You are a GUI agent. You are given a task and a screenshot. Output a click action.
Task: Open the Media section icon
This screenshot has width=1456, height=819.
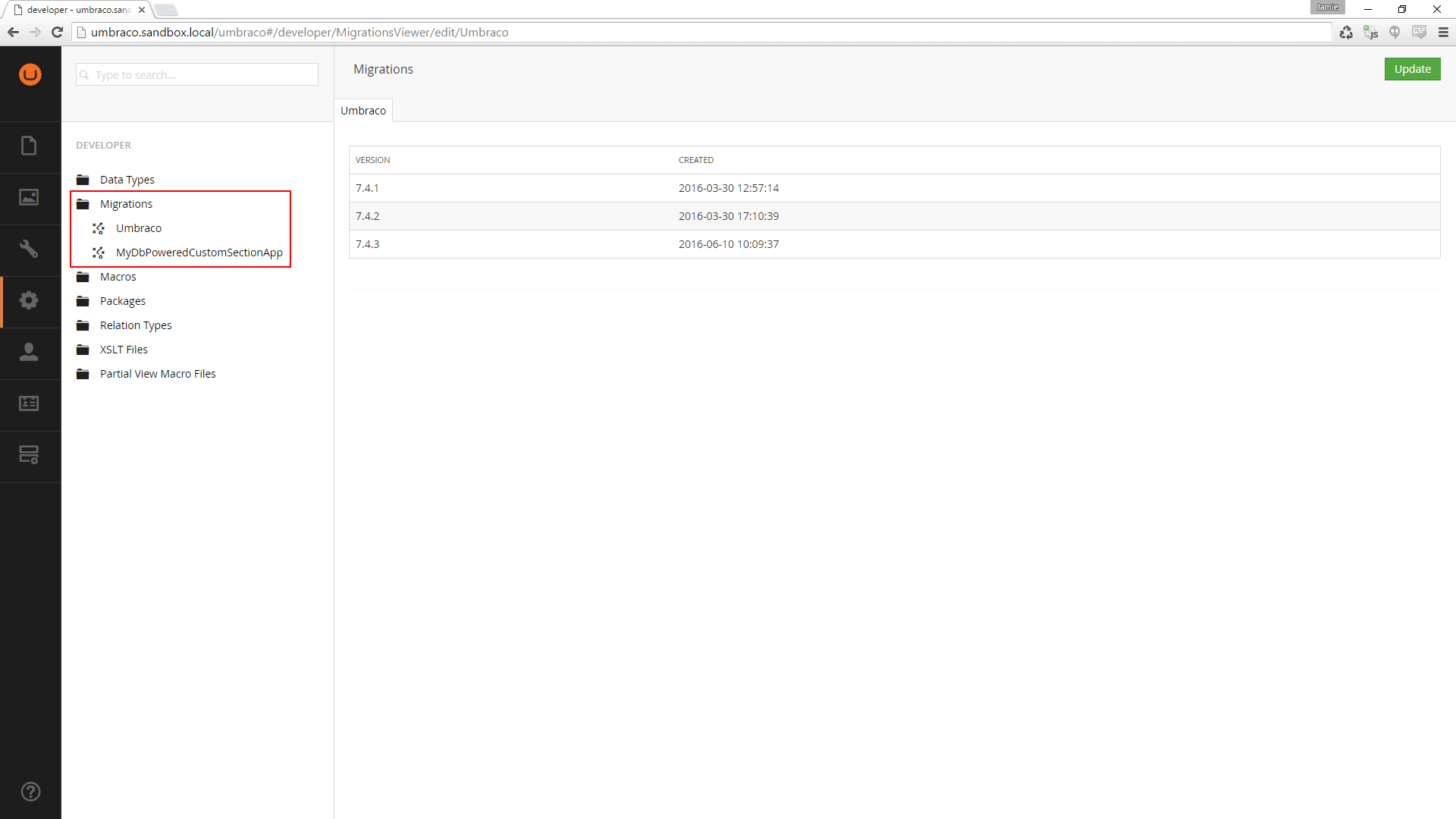point(29,197)
